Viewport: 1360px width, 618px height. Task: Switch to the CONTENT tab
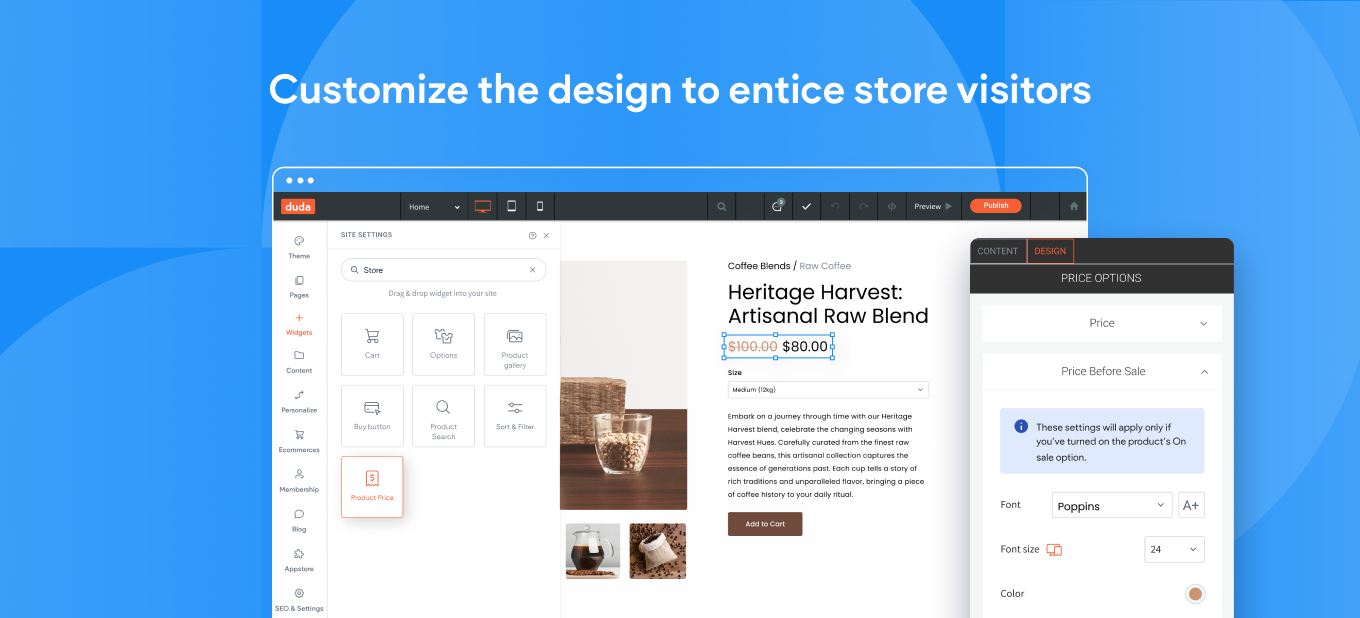(x=998, y=251)
